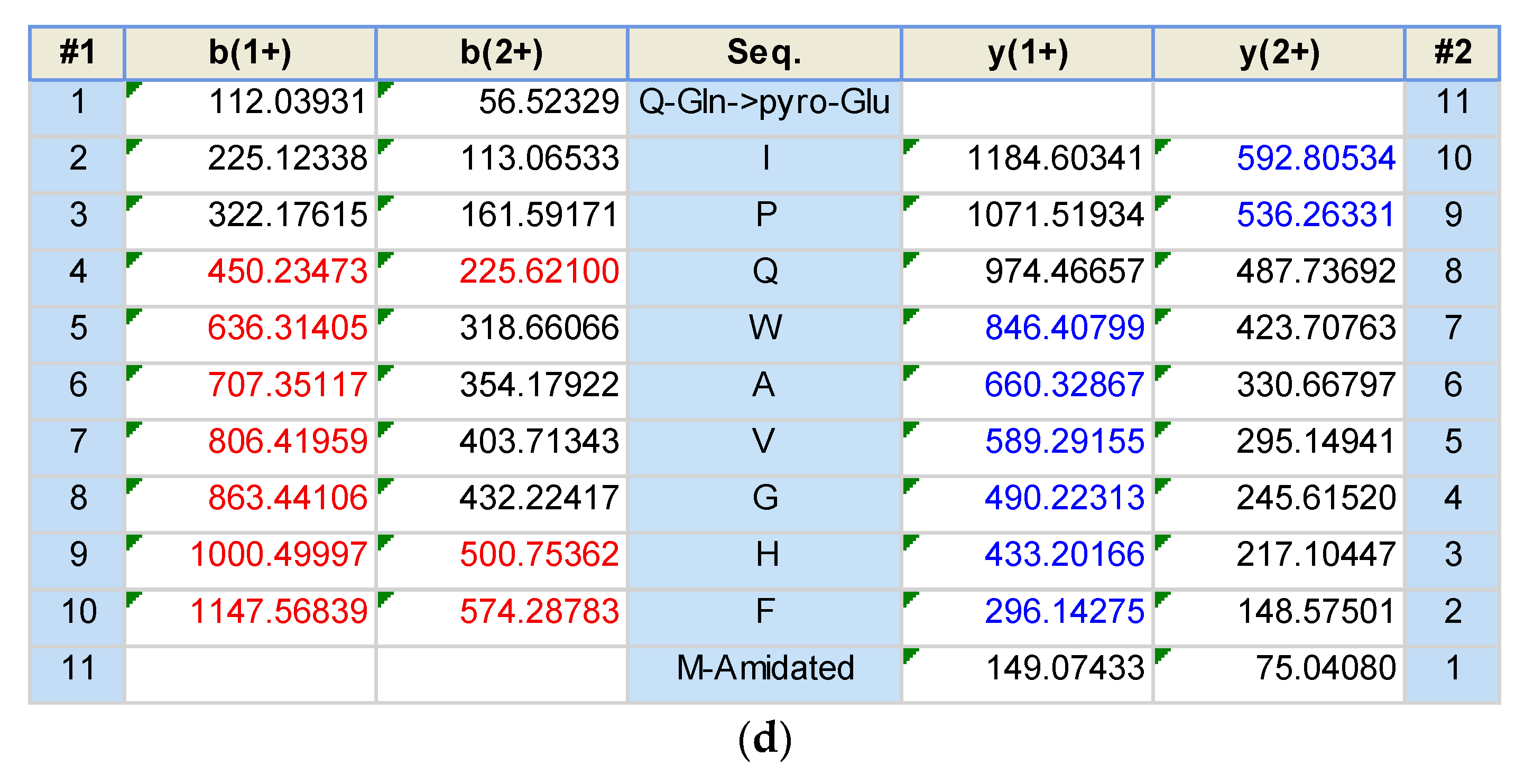This screenshot has height=784, width=1534.
Task: Select cell with value 112.03931
Action: click(250, 108)
